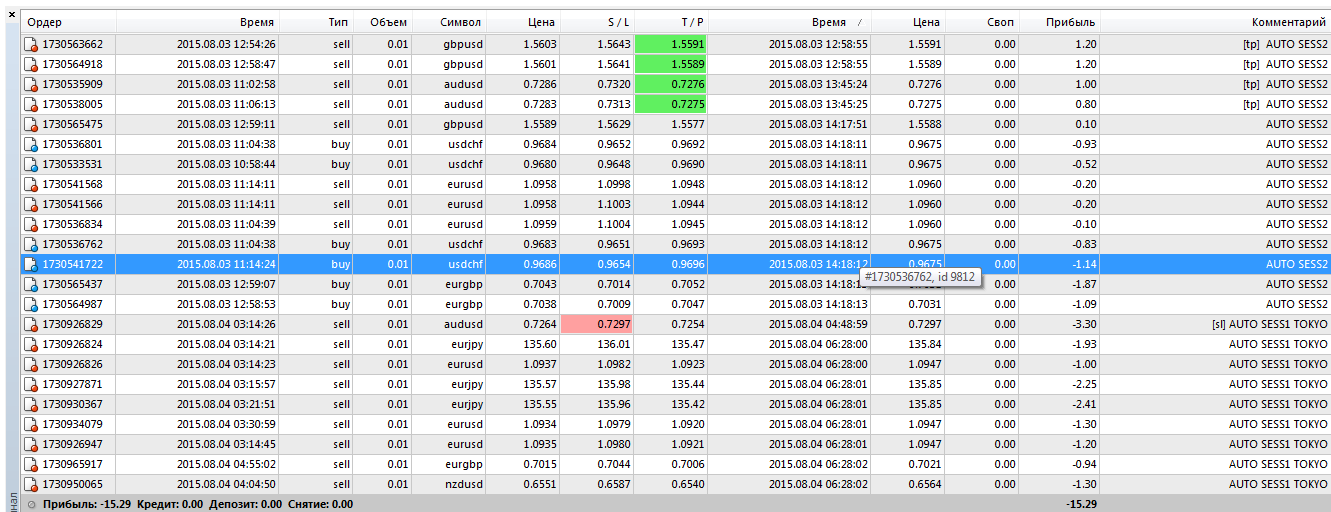Click the 'Прибыль: -15.29' summary text

87,504
